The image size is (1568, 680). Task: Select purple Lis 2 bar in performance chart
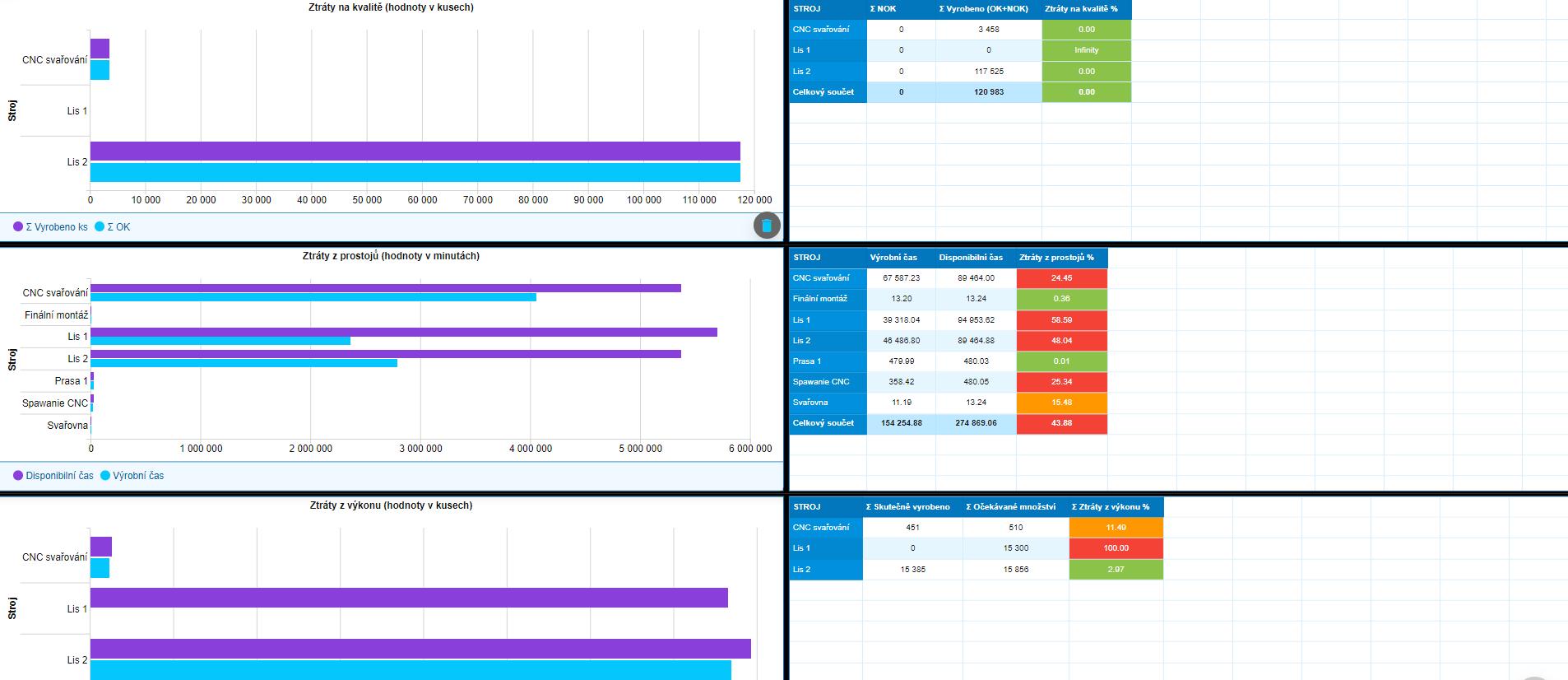pos(420,649)
